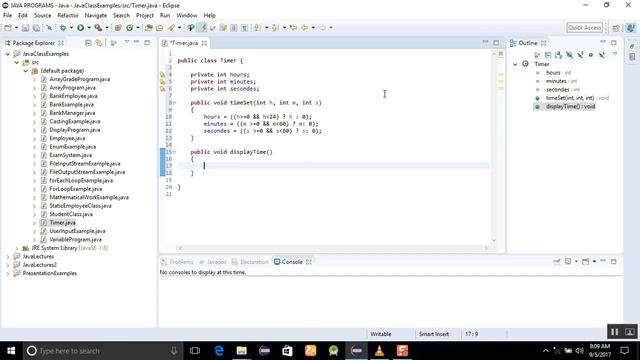
Task: Toggle Sort in the Outline toolbar
Action: click(x=558, y=55)
